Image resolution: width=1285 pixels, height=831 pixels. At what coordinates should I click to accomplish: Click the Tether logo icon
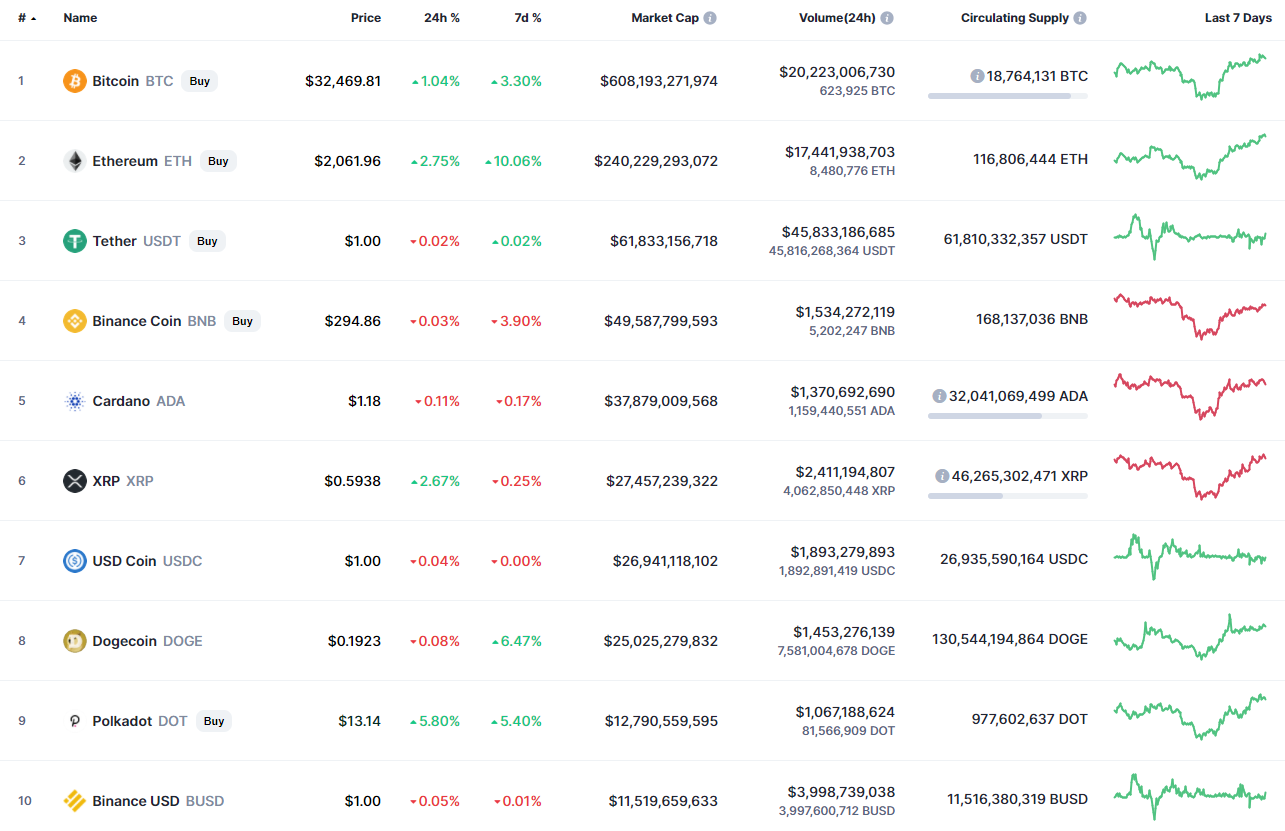pos(75,241)
